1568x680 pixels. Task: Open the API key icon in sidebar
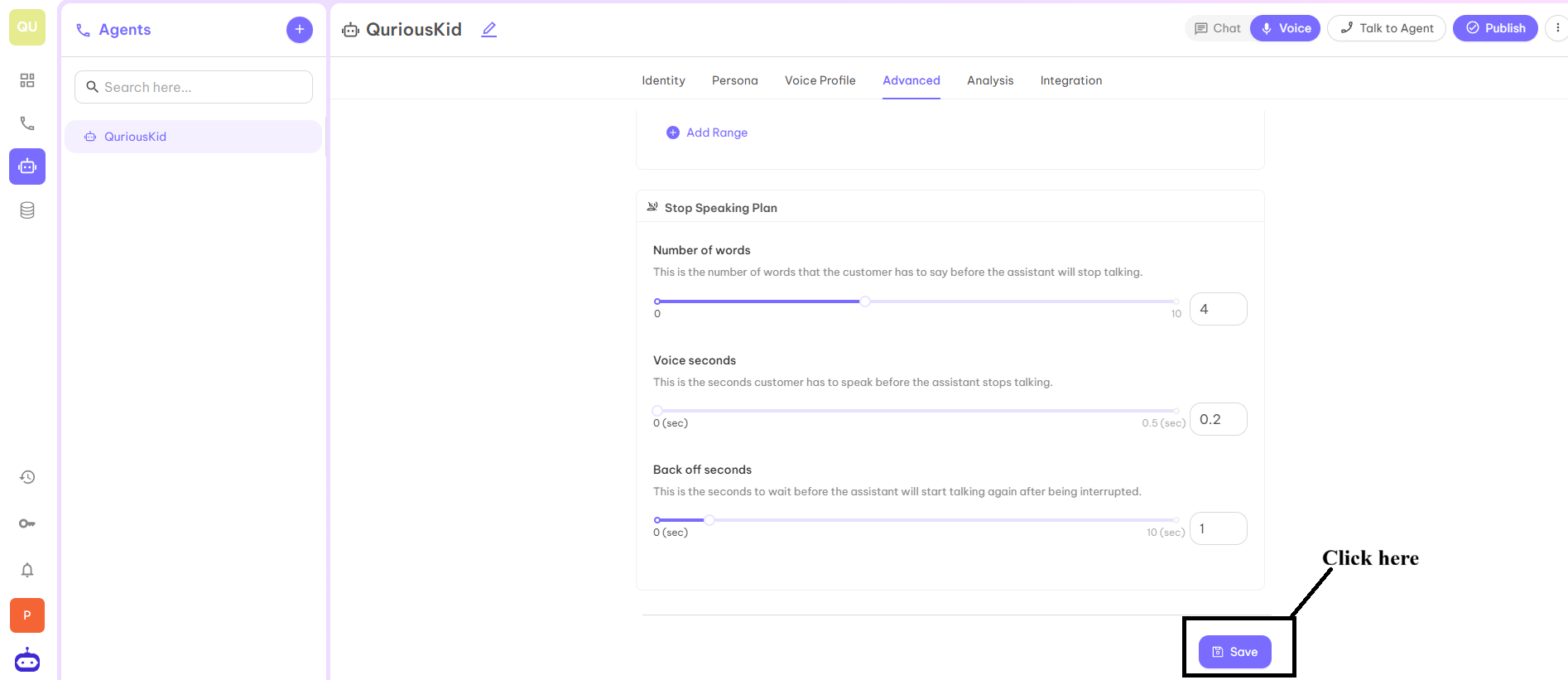pyautogui.click(x=27, y=523)
